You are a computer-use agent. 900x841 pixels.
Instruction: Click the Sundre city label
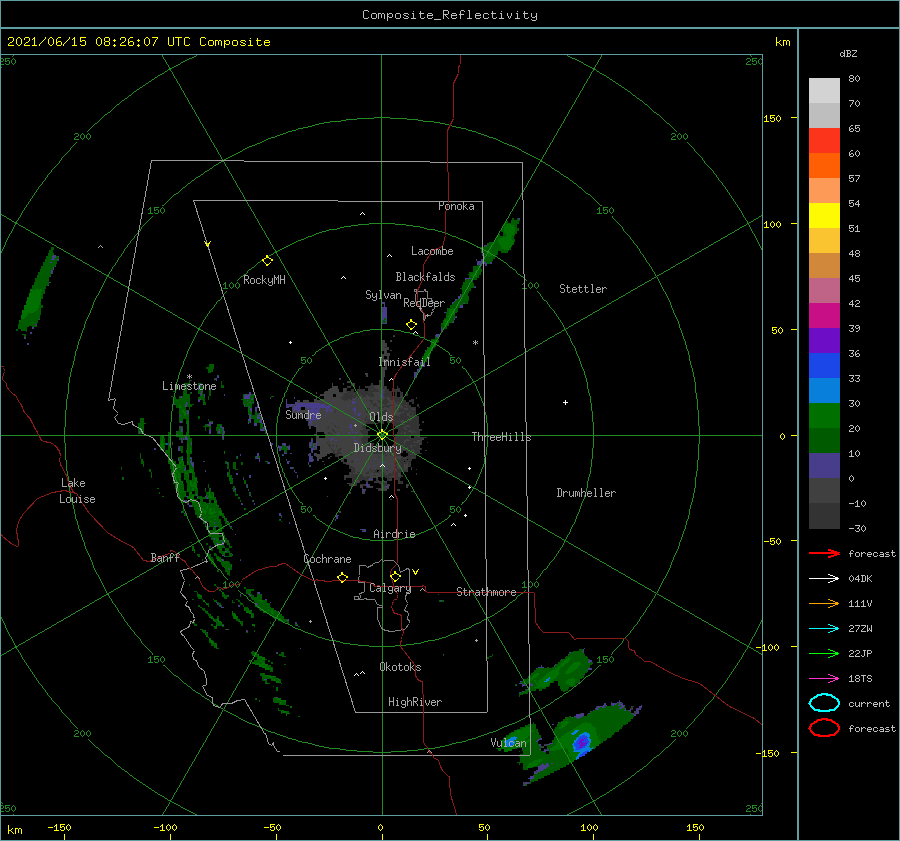(303, 414)
